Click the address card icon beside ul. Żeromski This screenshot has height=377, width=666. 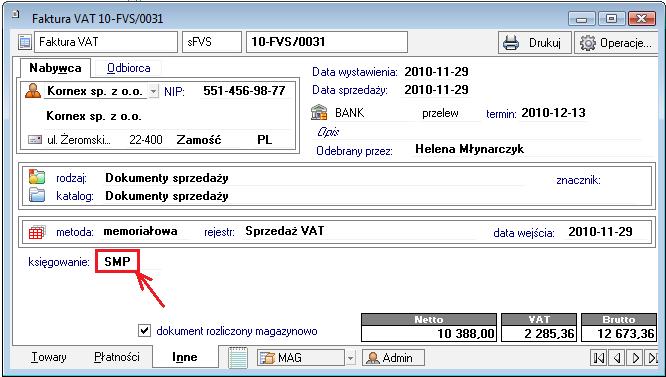click(35, 140)
